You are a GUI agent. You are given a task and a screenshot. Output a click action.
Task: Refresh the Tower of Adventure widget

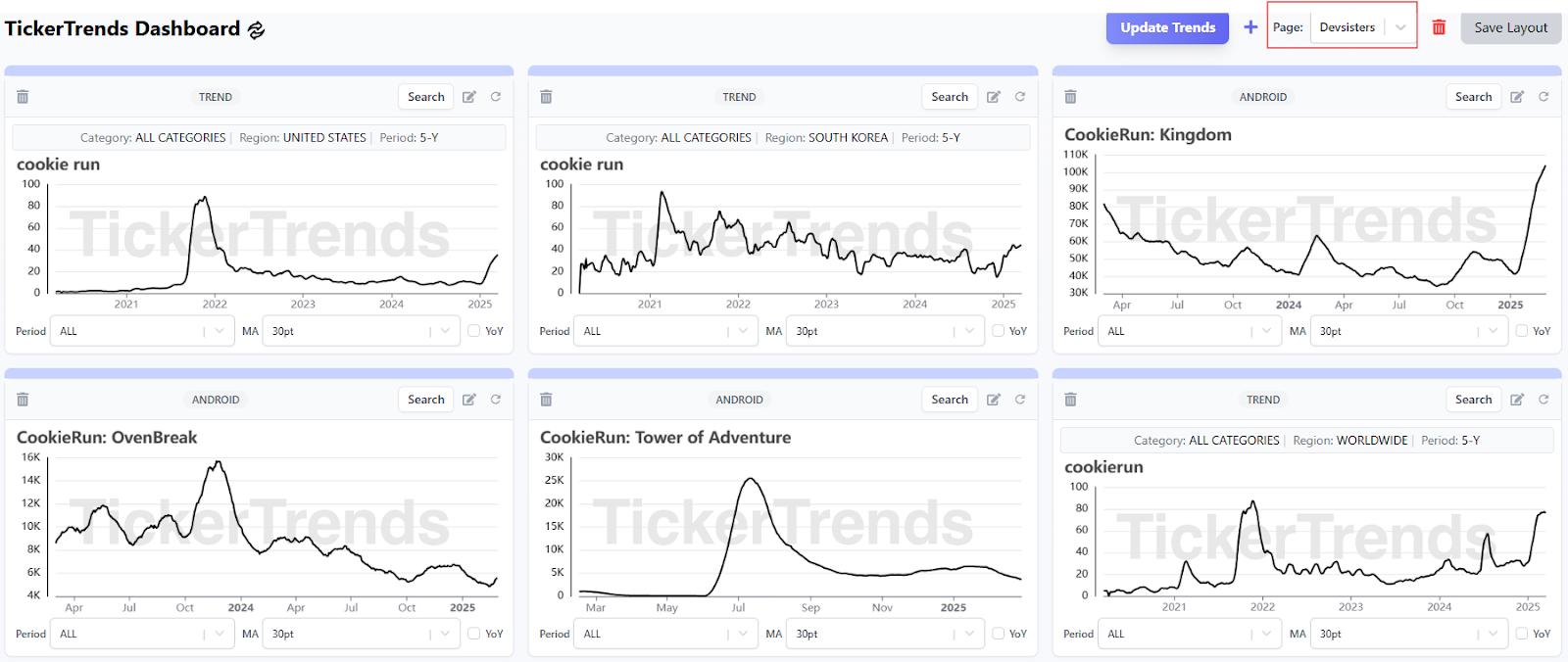1020,400
